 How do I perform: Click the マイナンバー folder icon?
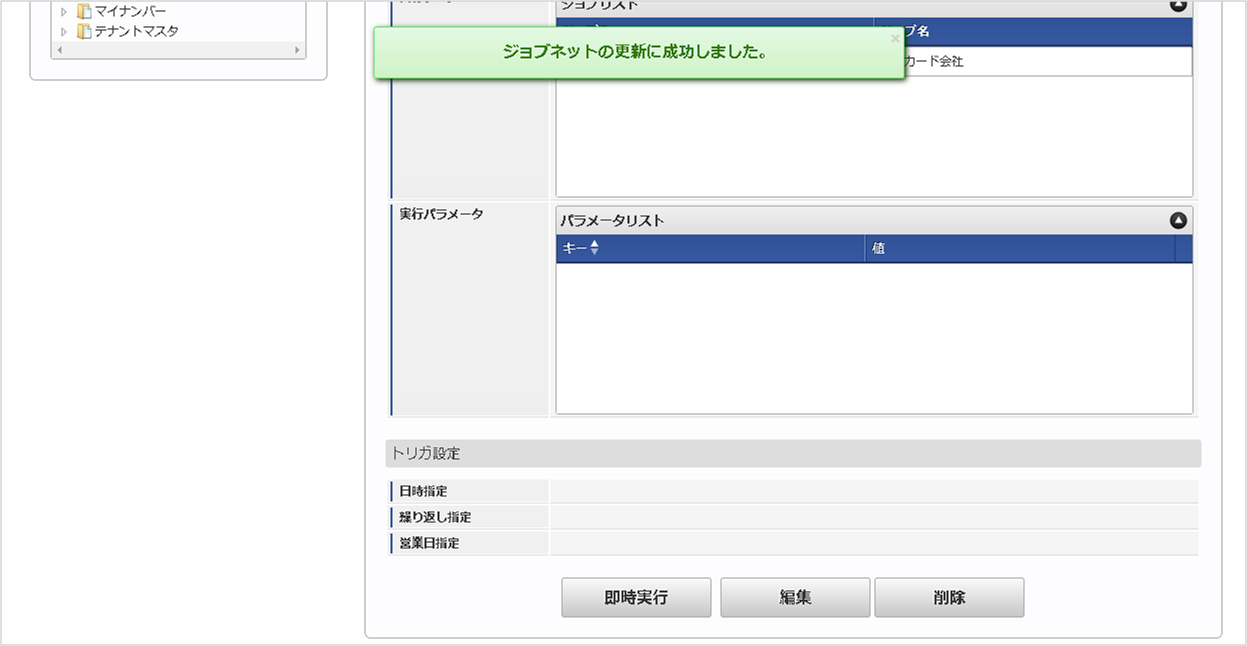[x=82, y=11]
